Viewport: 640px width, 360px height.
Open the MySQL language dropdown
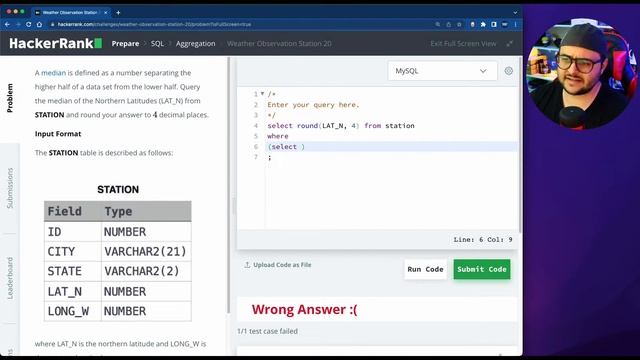pos(442,71)
